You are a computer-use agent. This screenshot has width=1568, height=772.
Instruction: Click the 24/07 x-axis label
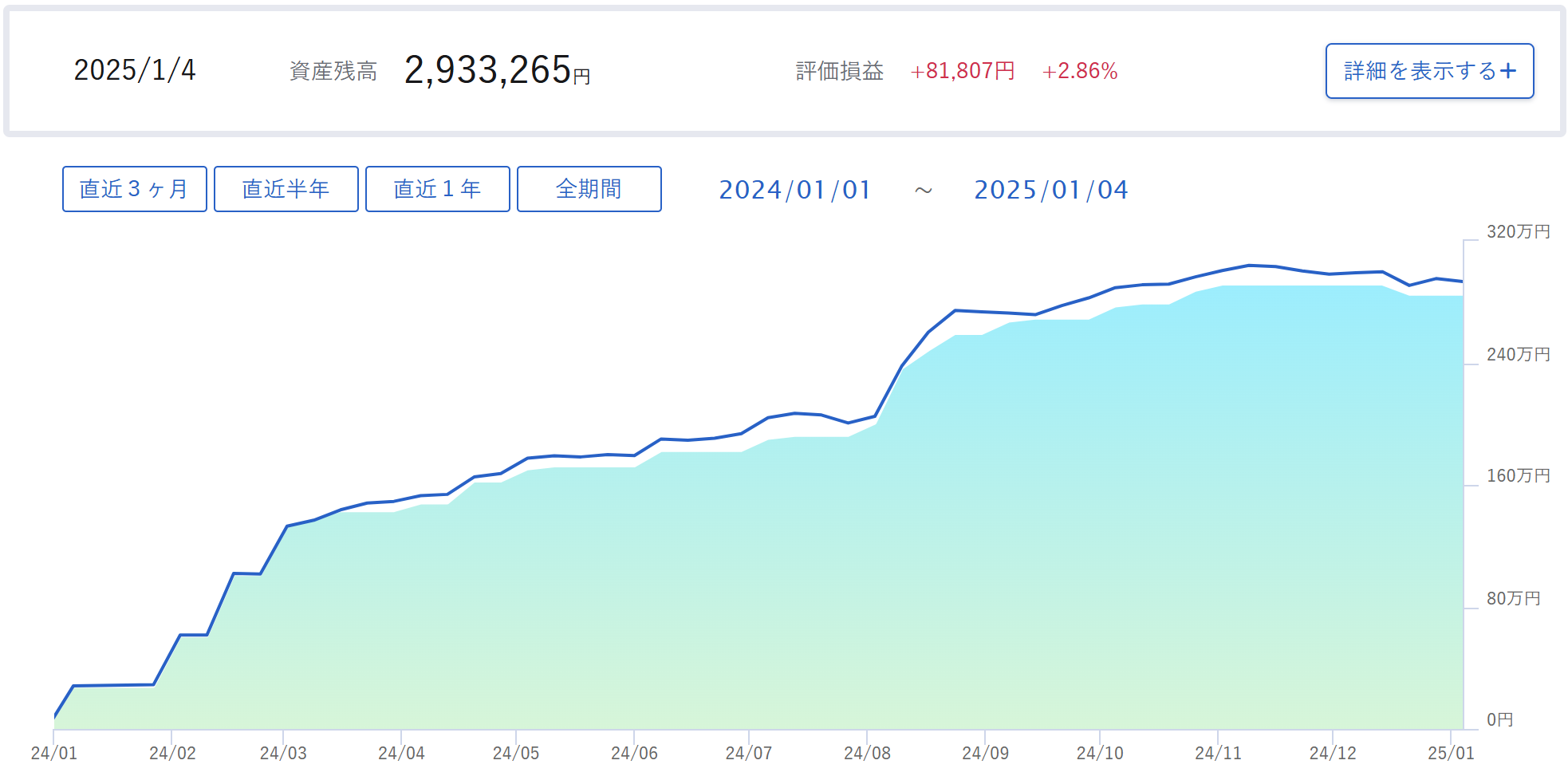tap(749, 753)
